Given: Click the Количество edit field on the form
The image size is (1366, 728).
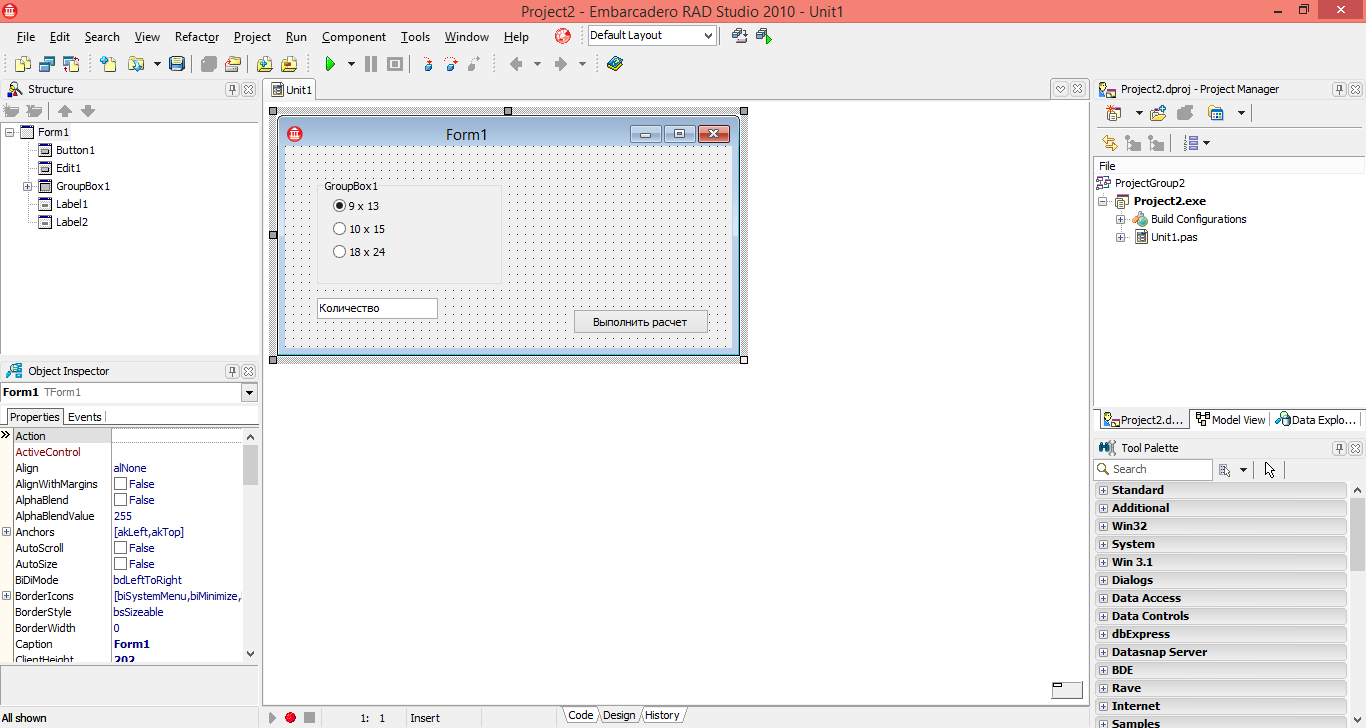Looking at the screenshot, I should click(x=377, y=308).
